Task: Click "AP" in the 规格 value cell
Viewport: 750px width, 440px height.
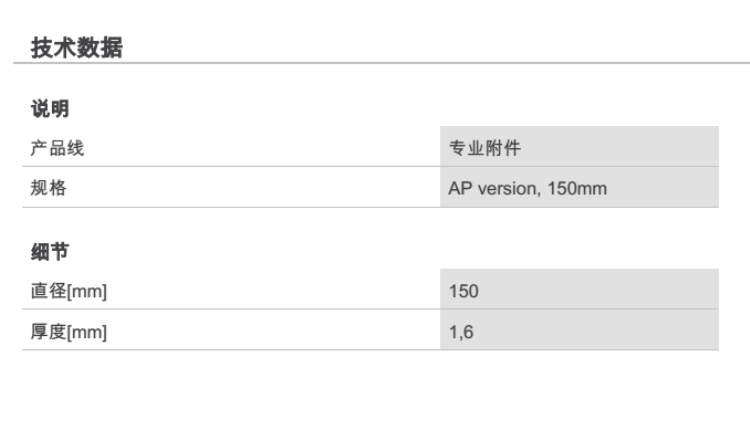Action: [461, 189]
